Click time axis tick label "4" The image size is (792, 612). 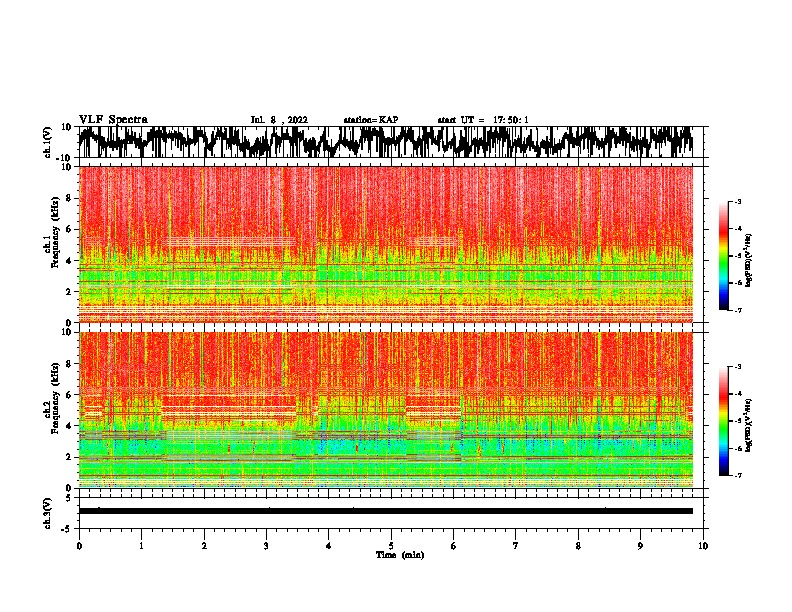(329, 546)
